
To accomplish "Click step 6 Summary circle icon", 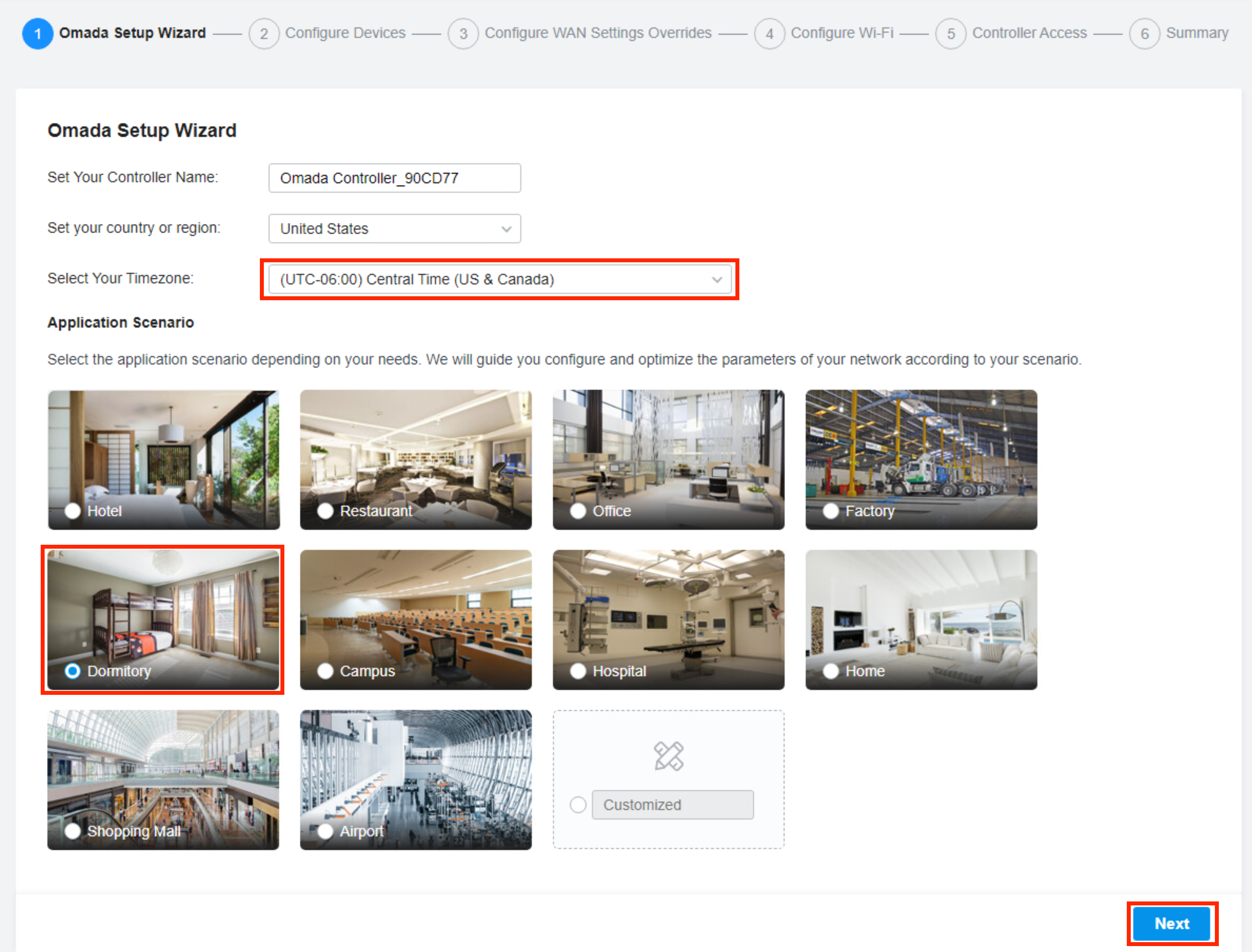I will [1144, 34].
